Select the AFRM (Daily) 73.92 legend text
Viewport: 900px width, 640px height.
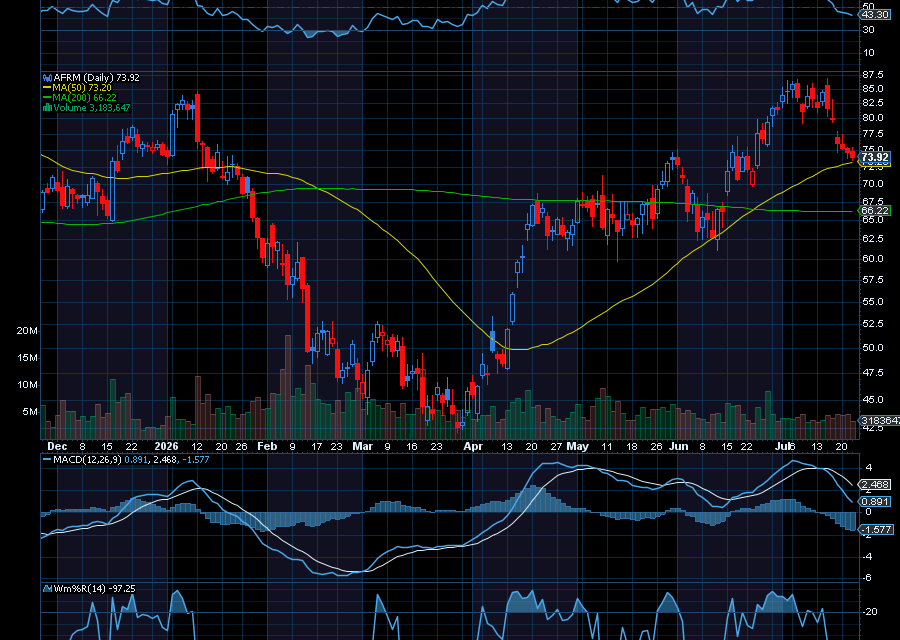point(96,77)
